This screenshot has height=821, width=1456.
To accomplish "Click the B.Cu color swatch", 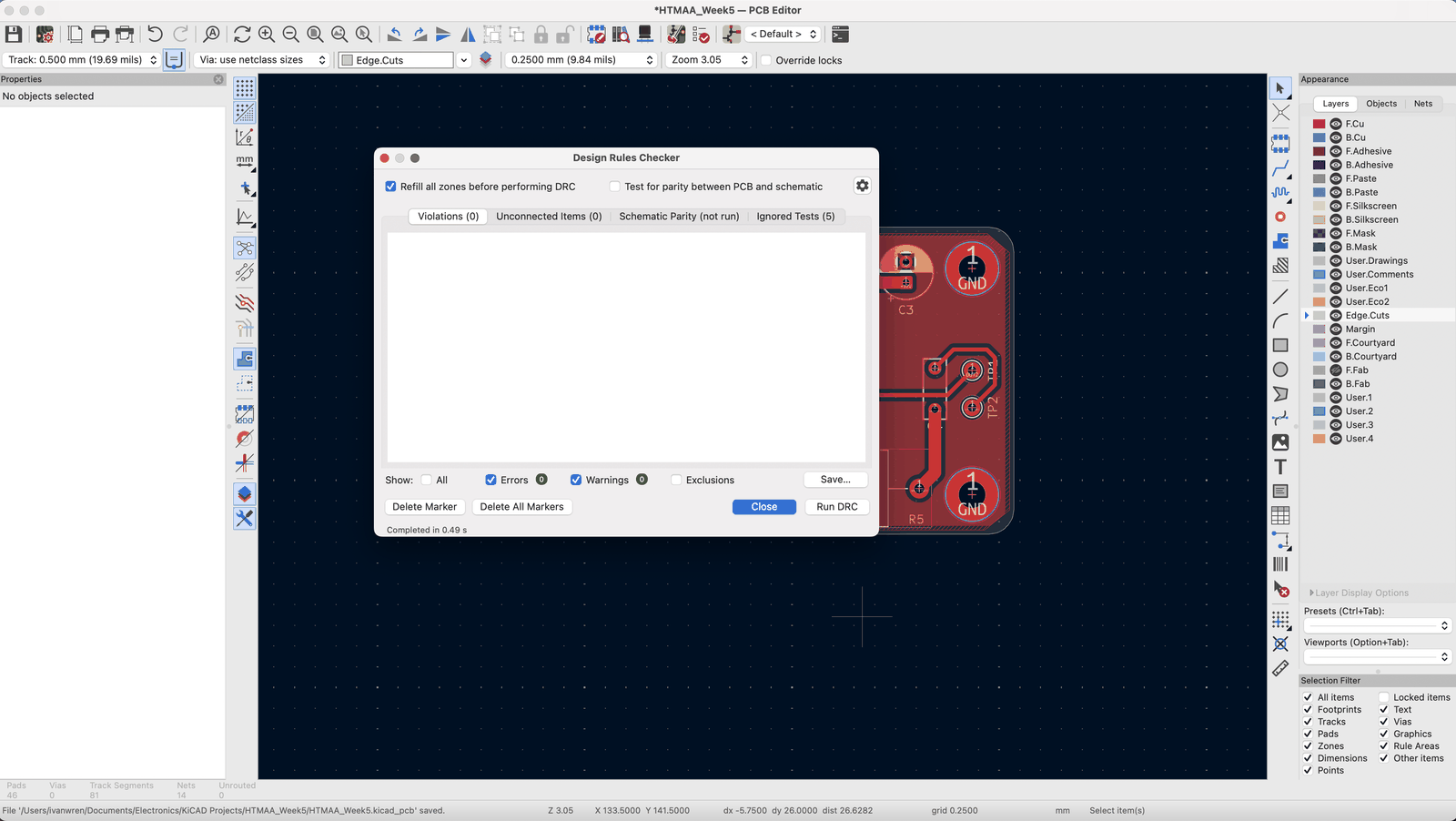I will tap(1319, 137).
